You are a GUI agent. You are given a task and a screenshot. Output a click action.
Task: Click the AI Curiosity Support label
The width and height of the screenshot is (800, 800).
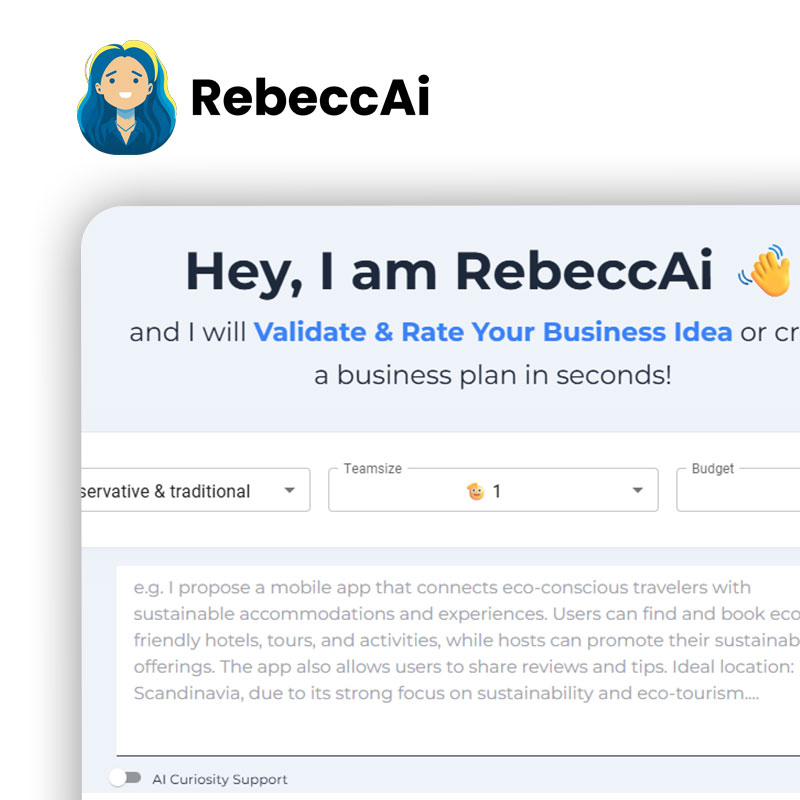click(220, 779)
